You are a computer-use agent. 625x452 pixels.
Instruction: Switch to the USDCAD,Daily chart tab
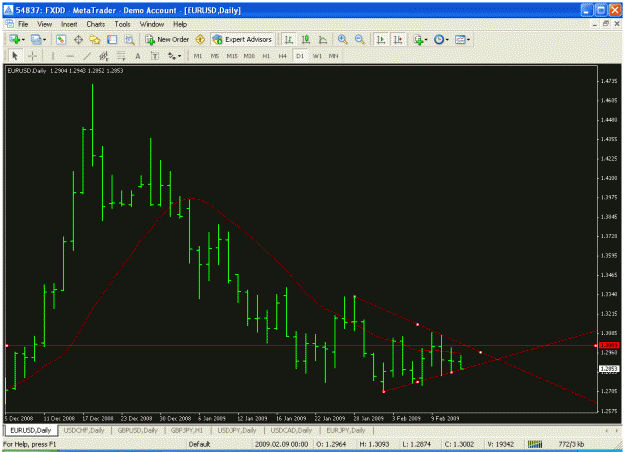coord(291,430)
